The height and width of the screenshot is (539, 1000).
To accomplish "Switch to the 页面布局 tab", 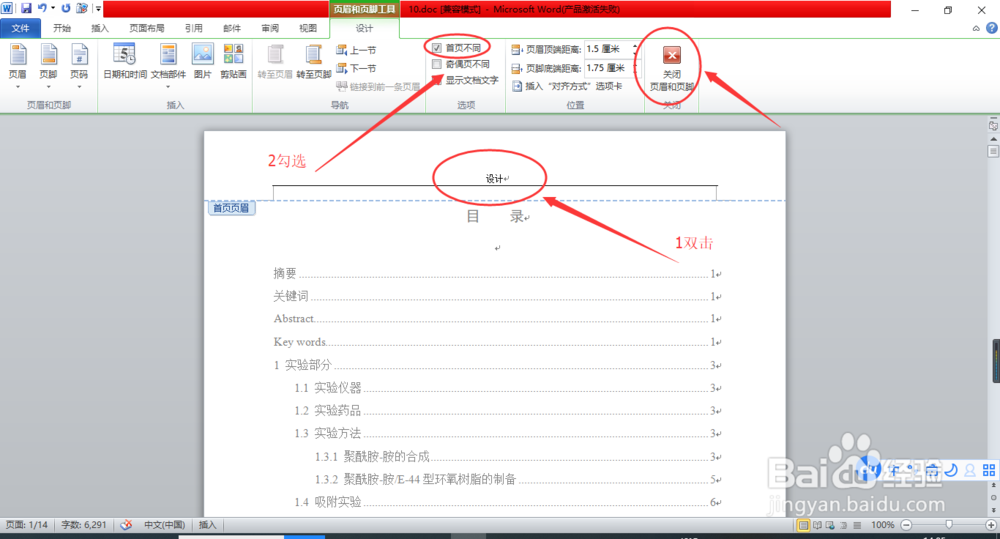I will (147, 28).
